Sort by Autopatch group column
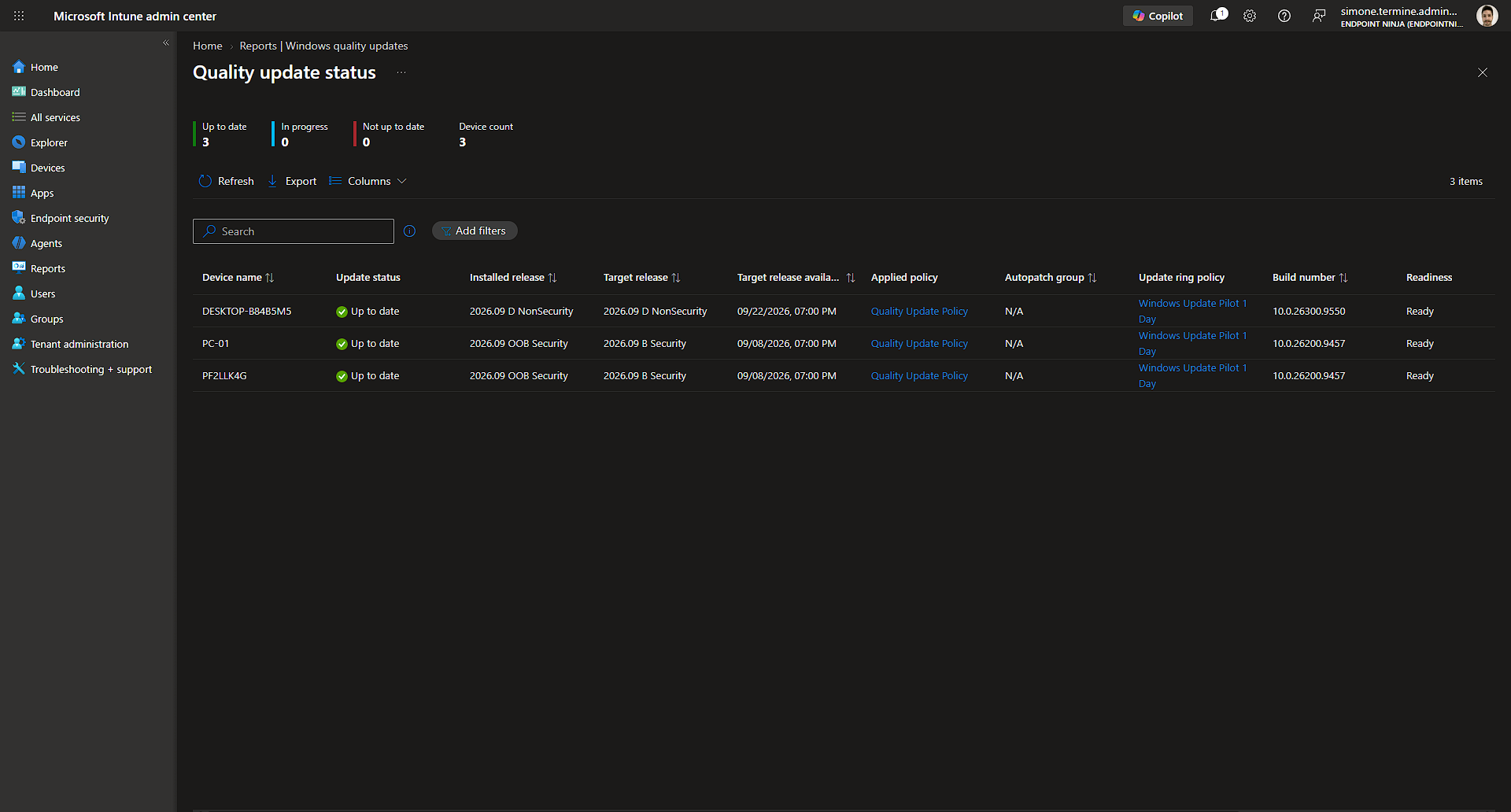Screen dimensions: 1511x812 pyautogui.click(x=1092, y=278)
